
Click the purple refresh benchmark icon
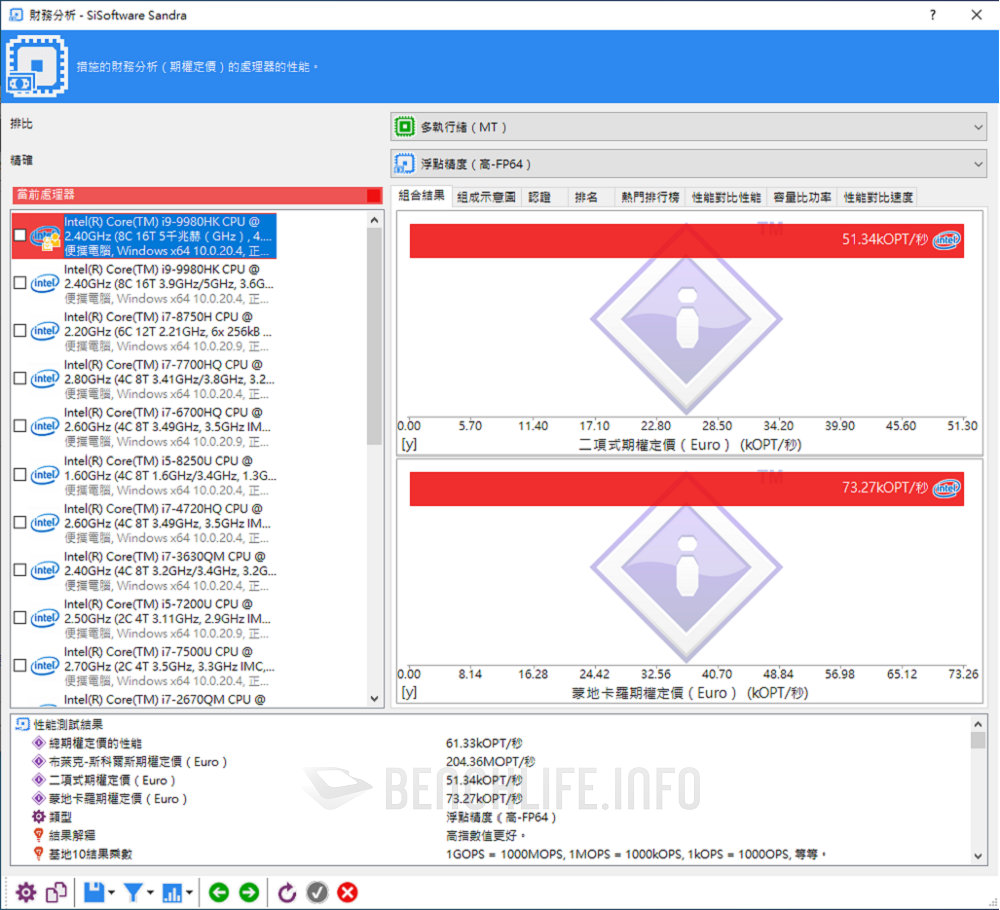(287, 892)
